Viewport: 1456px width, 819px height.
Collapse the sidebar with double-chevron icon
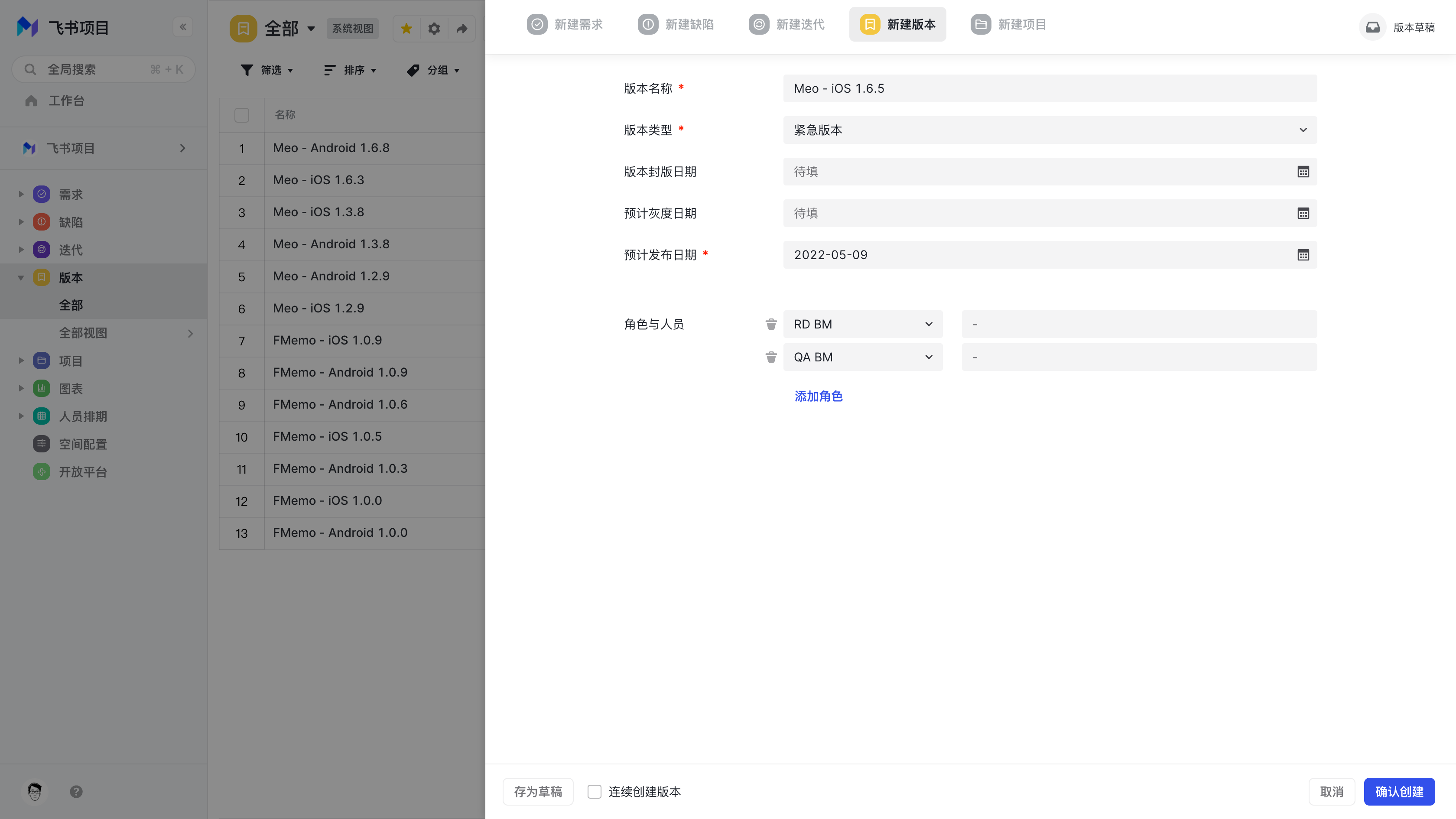point(182,26)
